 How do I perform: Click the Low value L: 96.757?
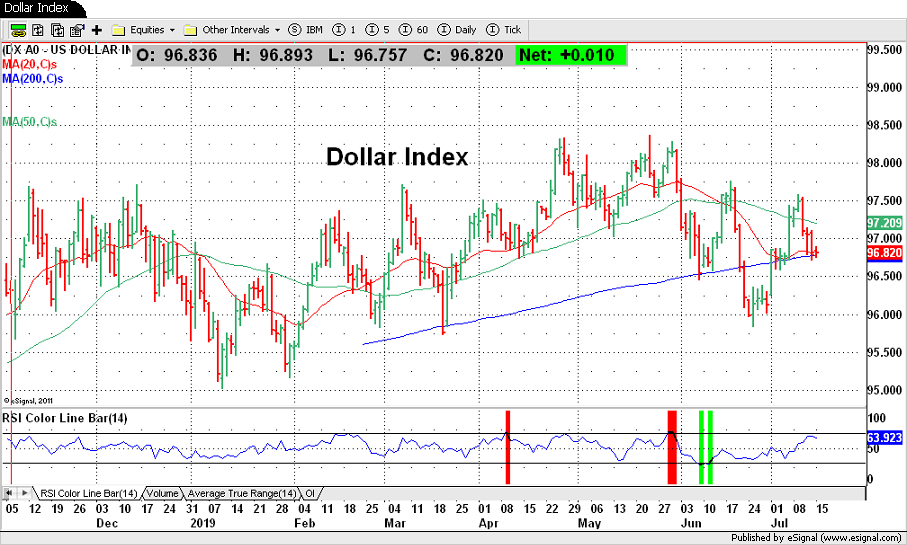coord(367,56)
